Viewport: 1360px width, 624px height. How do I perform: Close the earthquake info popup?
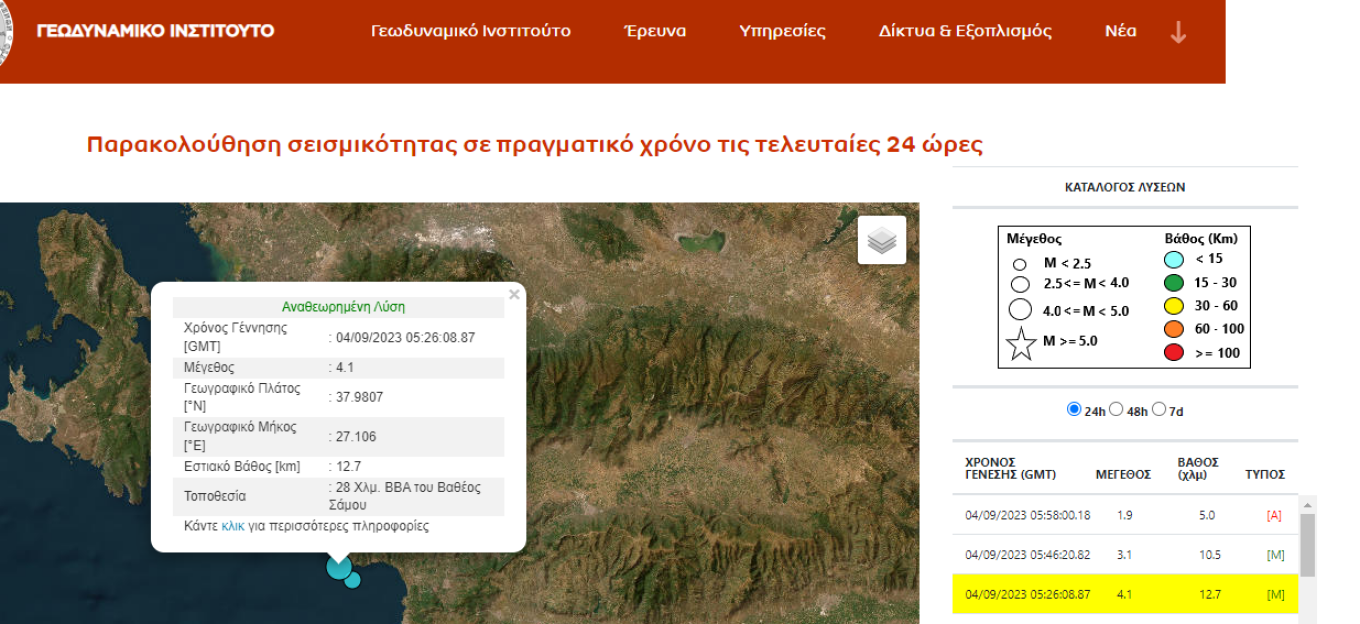point(514,295)
